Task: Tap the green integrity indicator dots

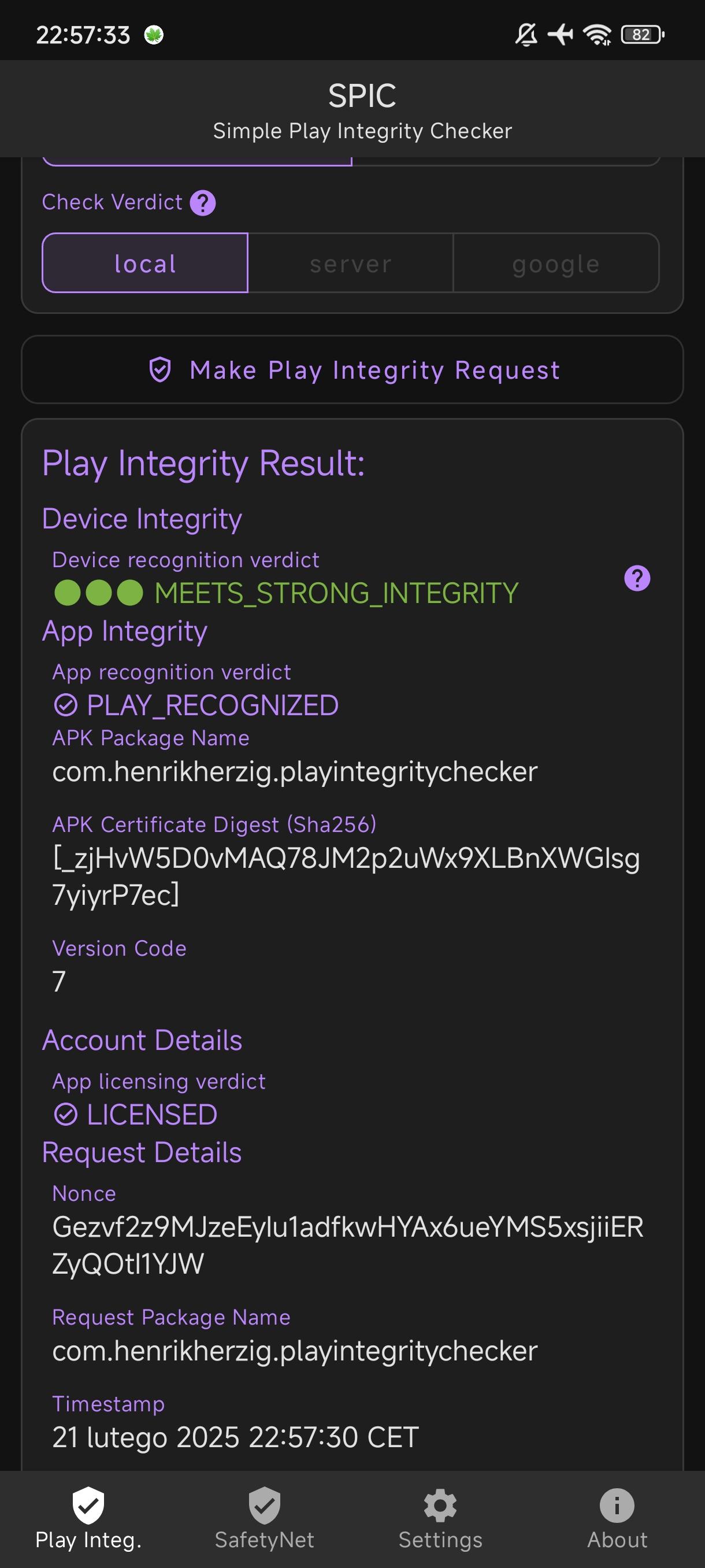Action: [99, 593]
